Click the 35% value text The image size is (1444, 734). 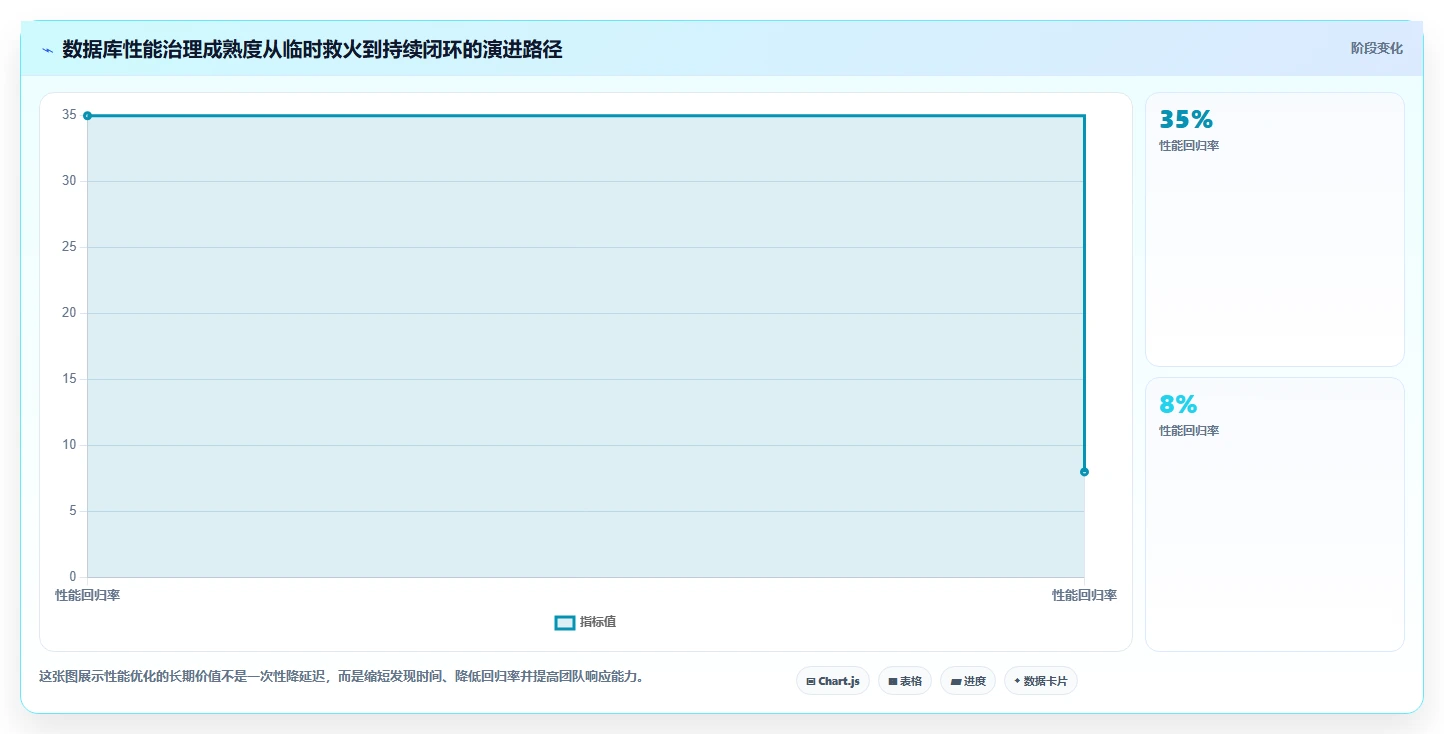[x=1186, y=120]
